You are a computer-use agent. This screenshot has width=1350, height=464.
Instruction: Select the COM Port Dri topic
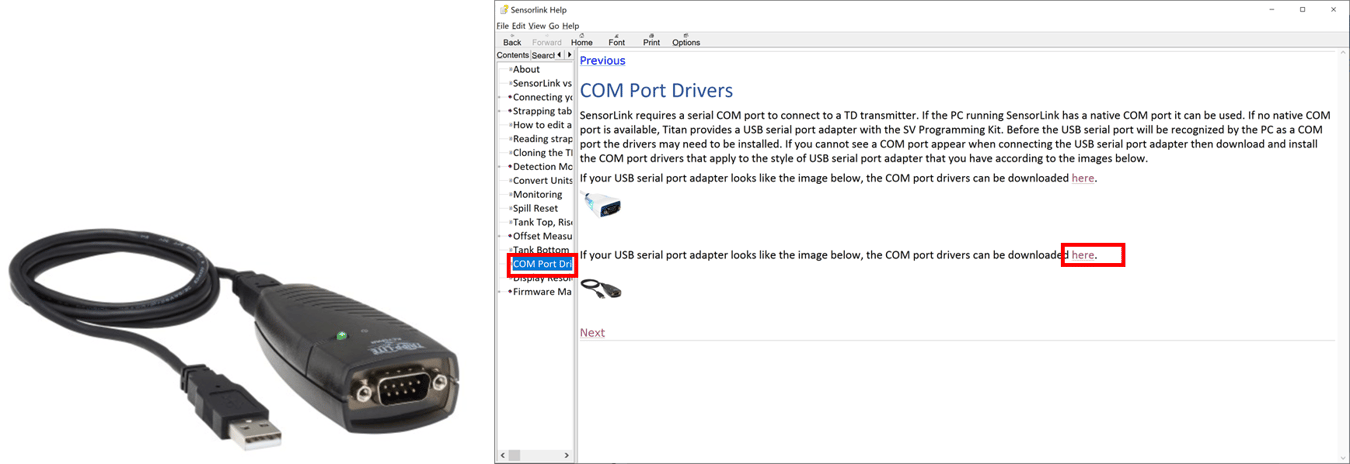click(x=542, y=264)
